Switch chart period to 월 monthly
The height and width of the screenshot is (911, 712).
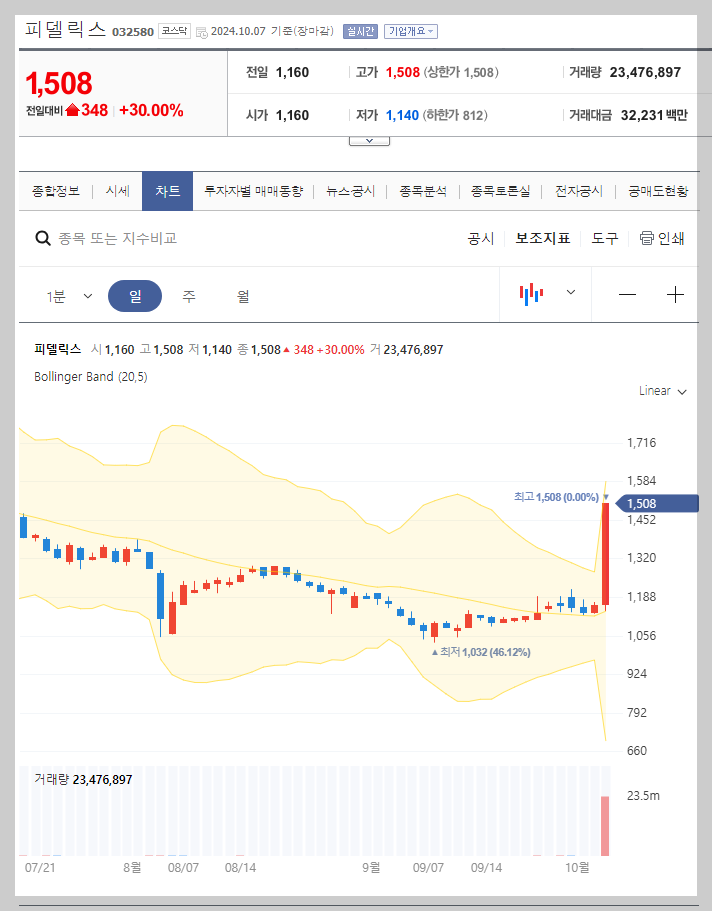243,295
